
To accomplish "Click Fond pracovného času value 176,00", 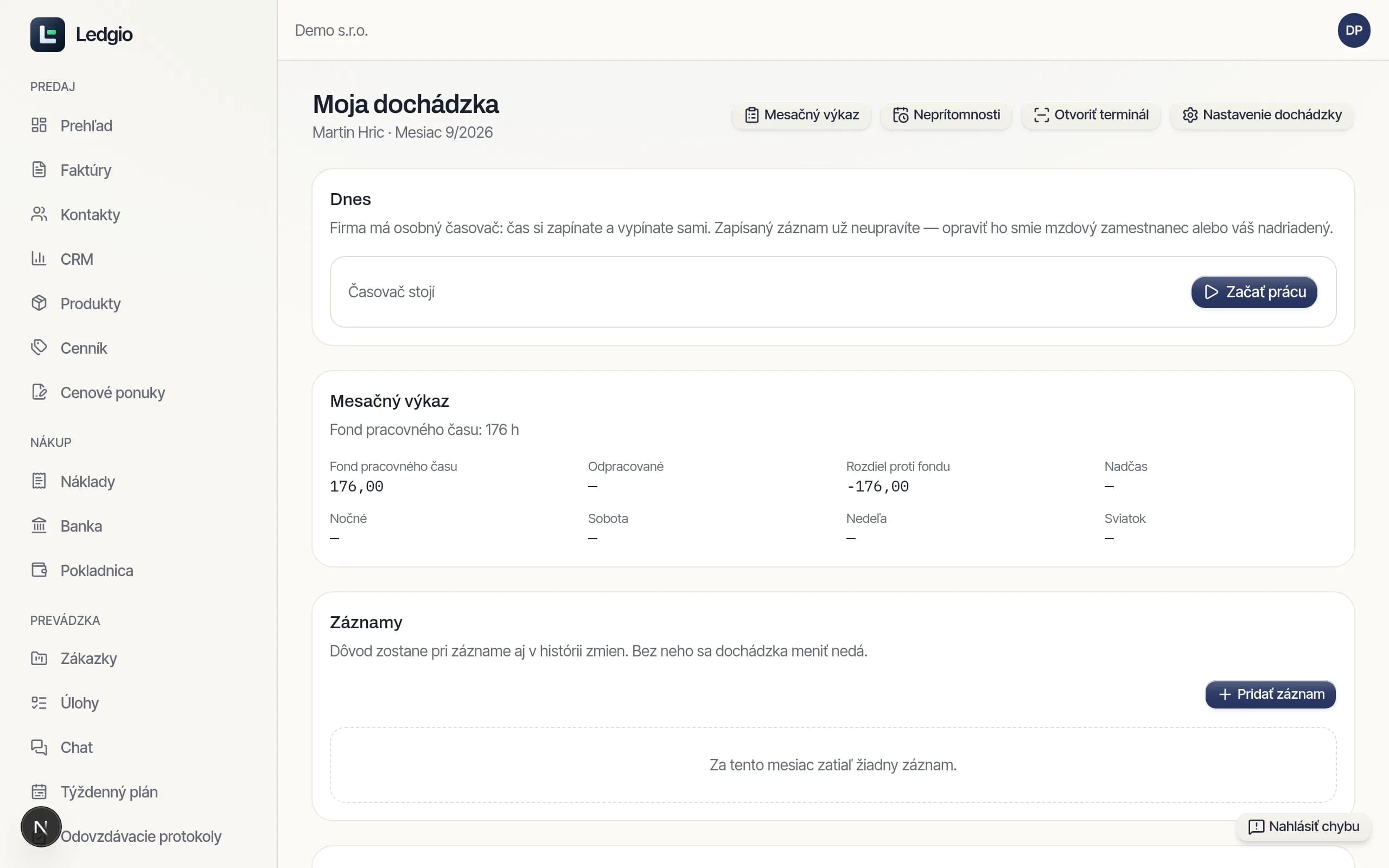I will tap(356, 487).
